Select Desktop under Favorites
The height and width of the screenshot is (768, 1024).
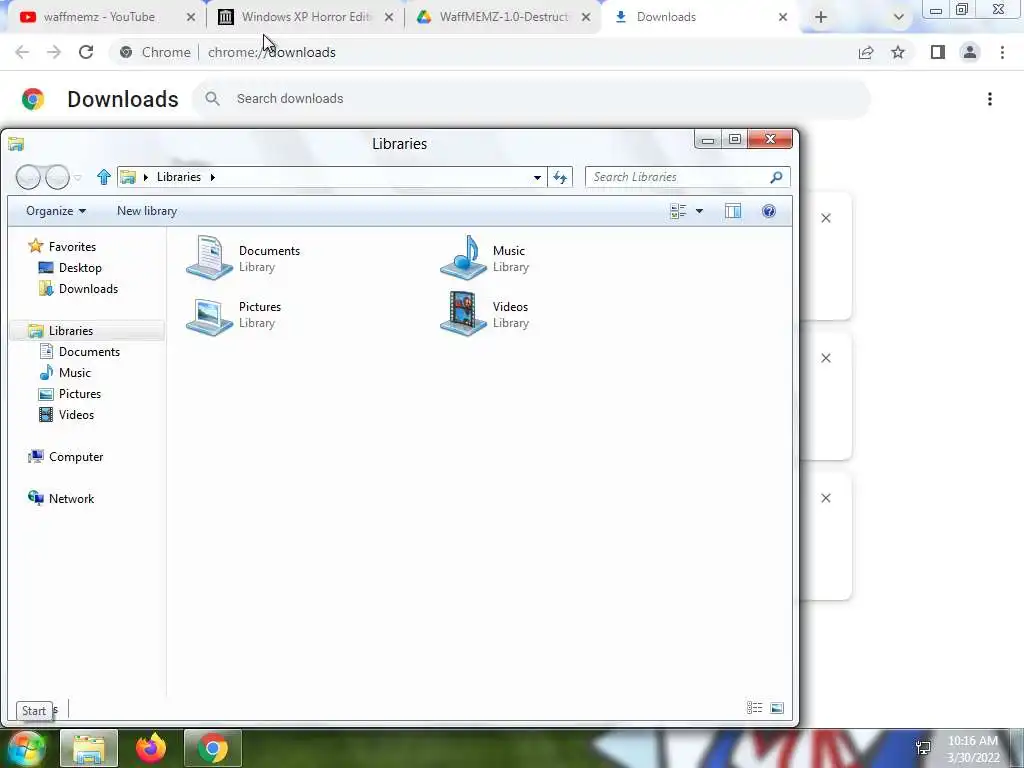click(71, 268)
